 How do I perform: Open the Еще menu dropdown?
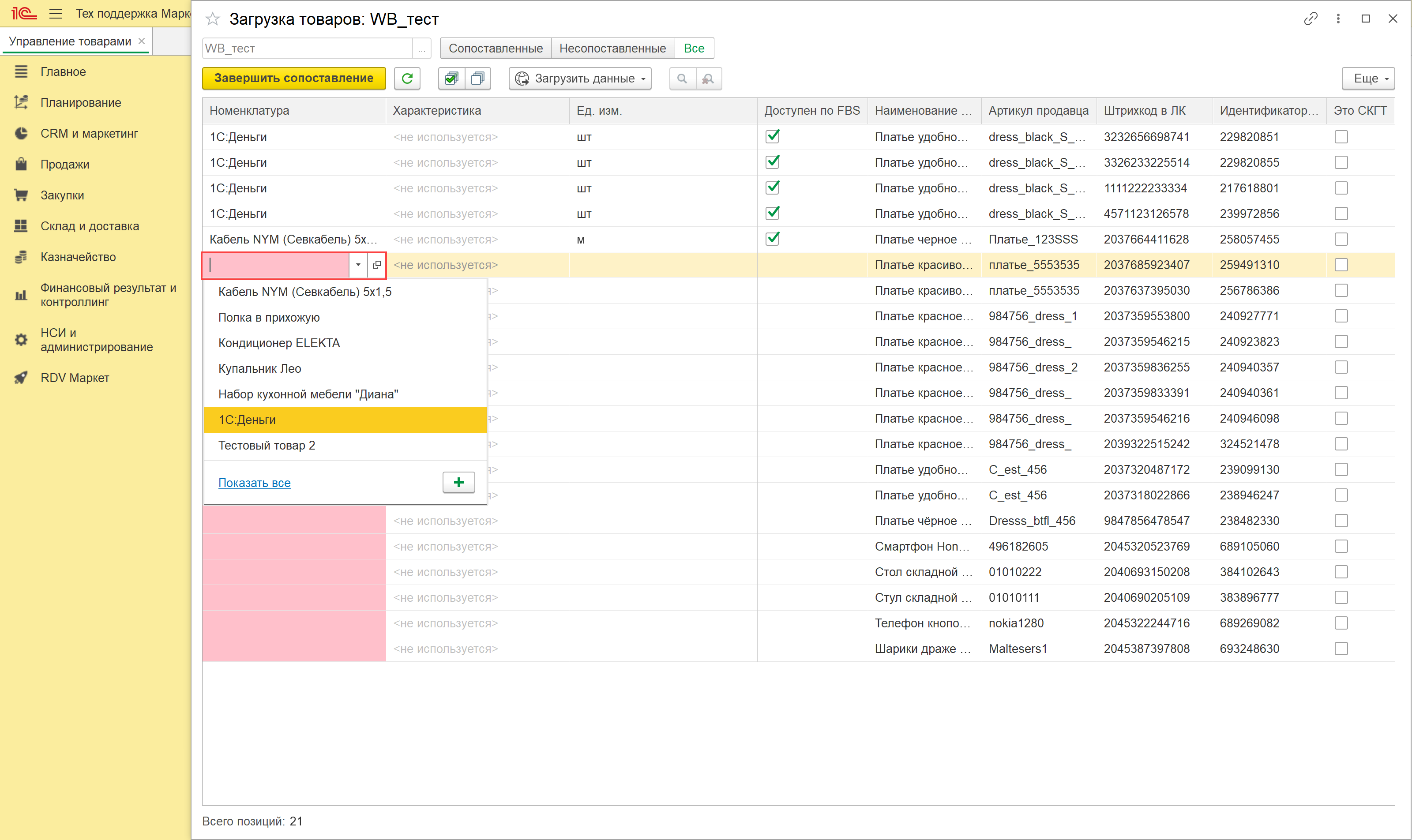click(1368, 79)
